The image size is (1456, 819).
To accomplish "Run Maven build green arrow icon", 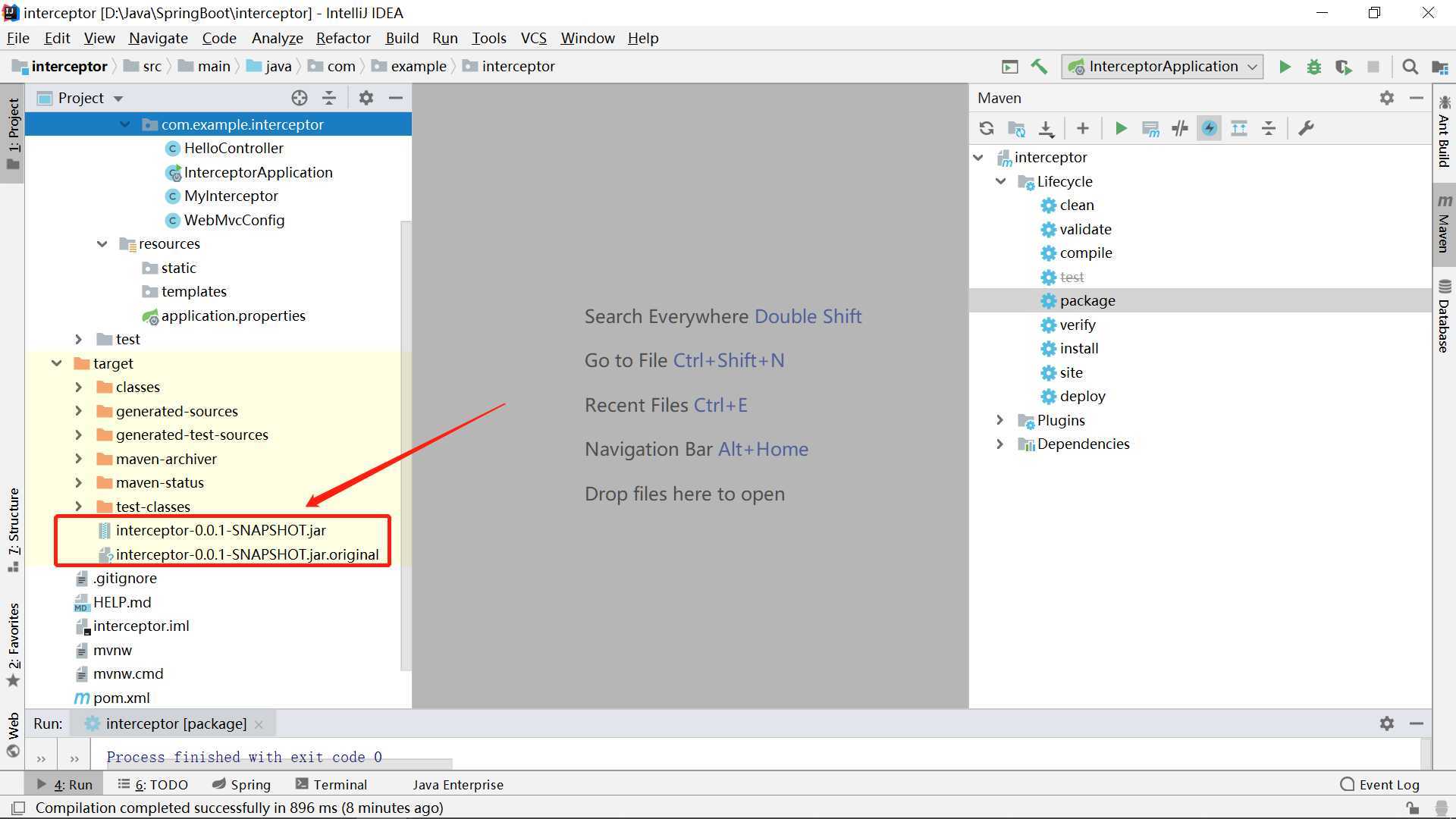I will [x=1120, y=128].
